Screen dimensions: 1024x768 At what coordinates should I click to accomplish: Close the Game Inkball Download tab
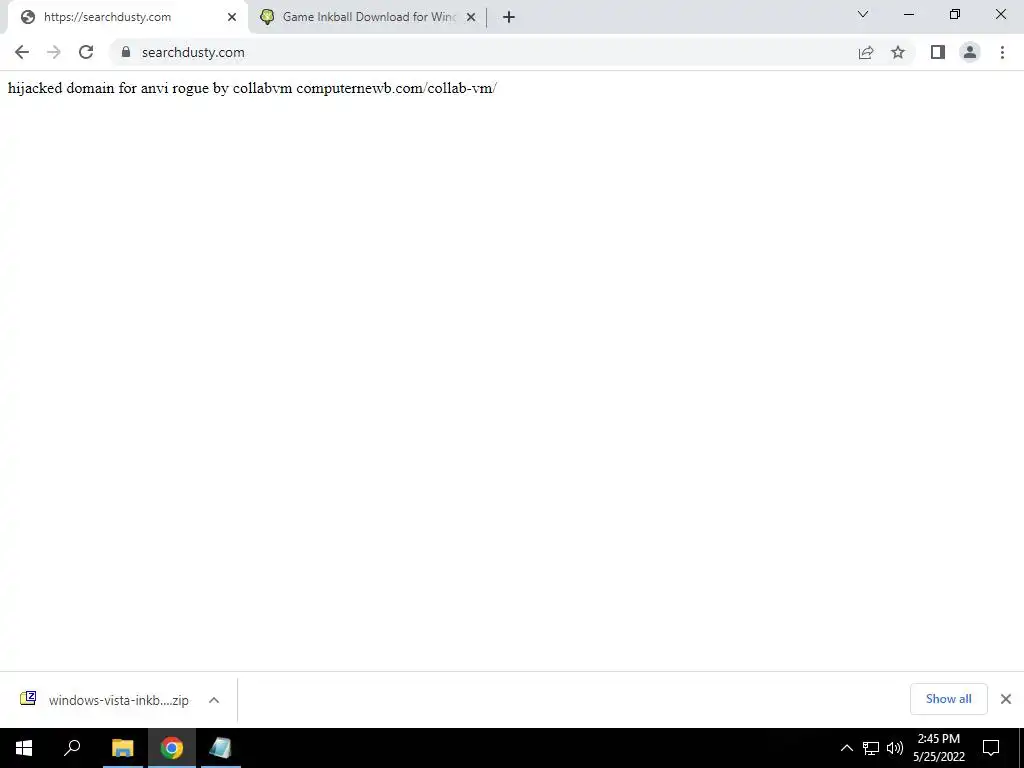click(471, 17)
